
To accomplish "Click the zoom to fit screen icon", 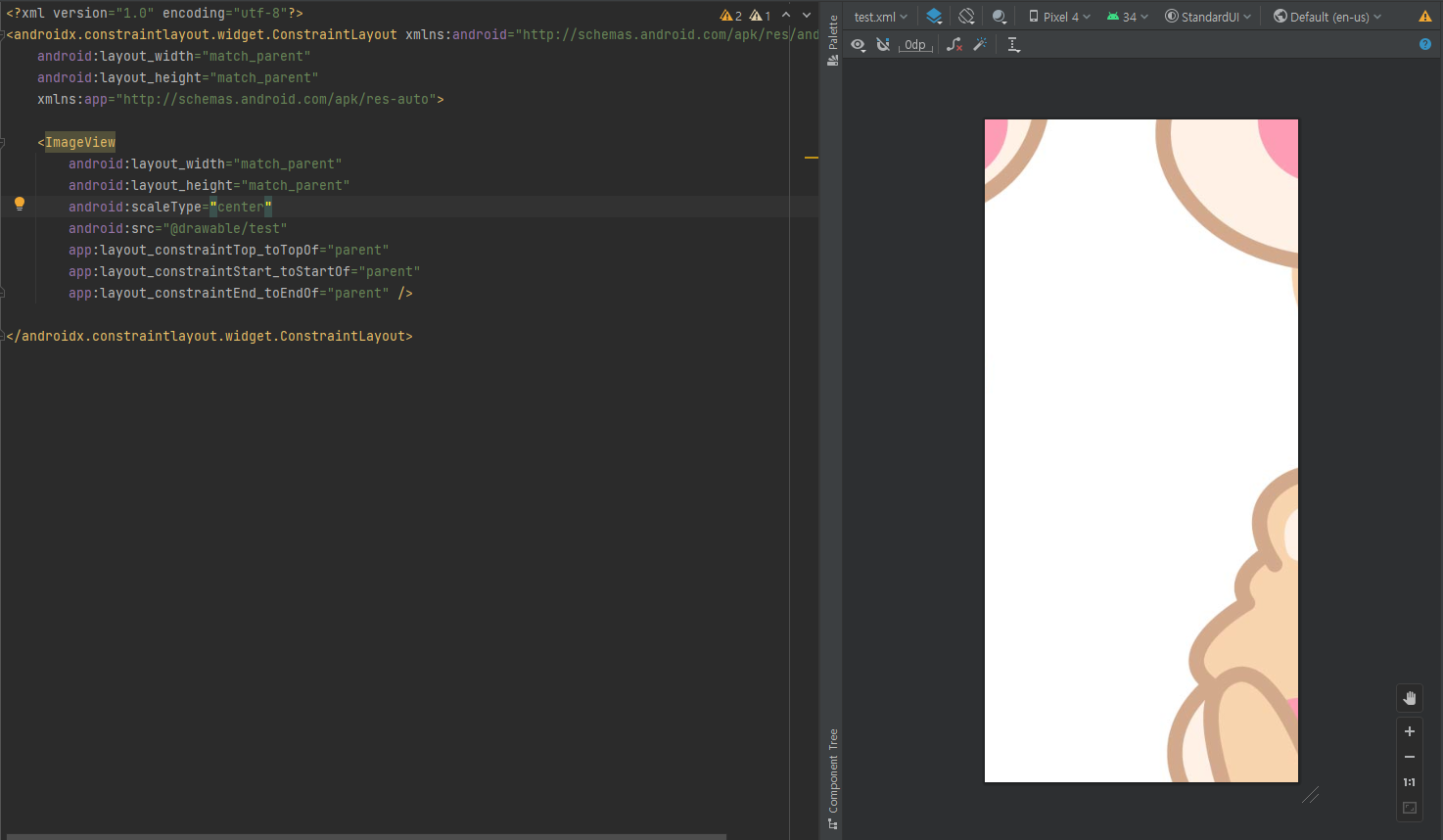I will point(1410,808).
